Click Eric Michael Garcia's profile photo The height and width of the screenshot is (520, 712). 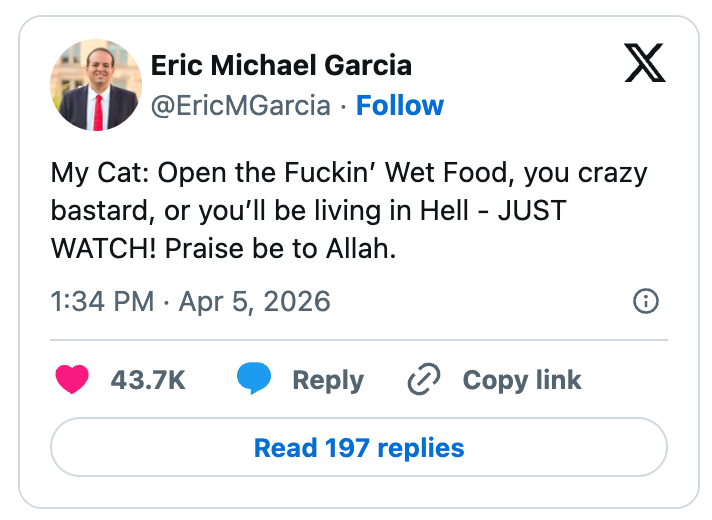pyautogui.click(x=96, y=85)
